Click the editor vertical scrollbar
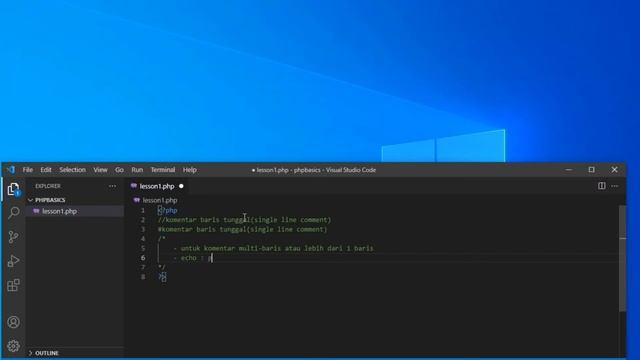The height and width of the screenshot is (360, 640). coord(622,258)
